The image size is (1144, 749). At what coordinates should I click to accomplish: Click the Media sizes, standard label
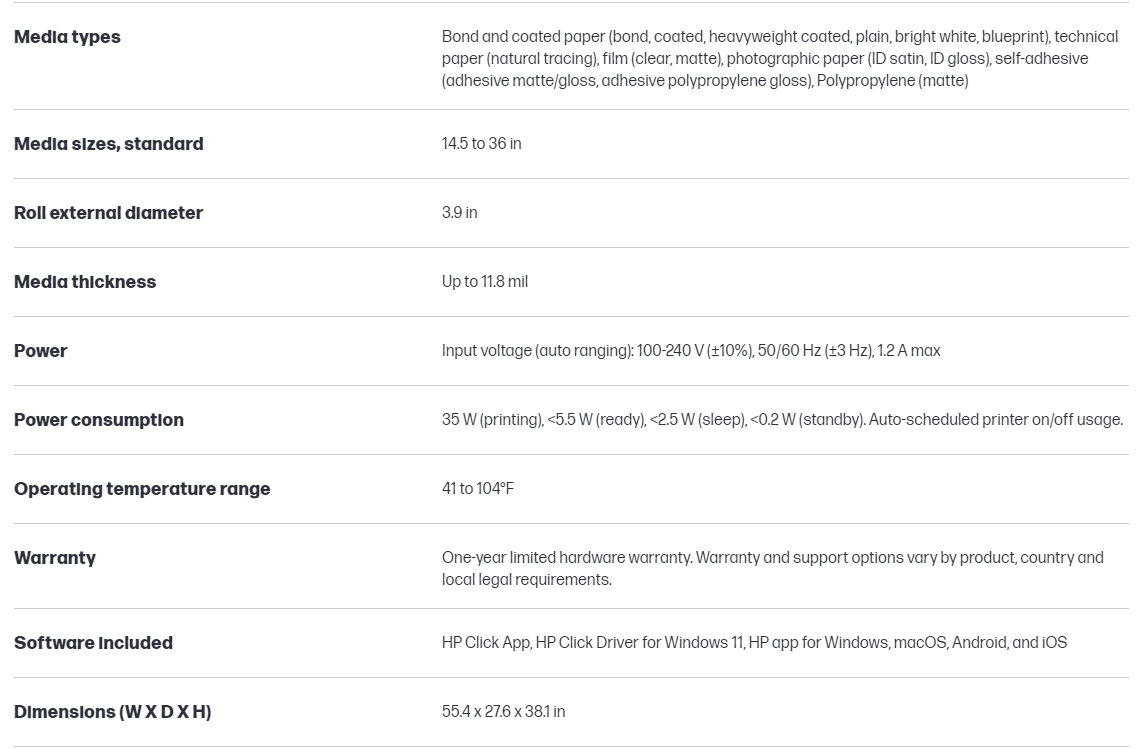point(108,144)
